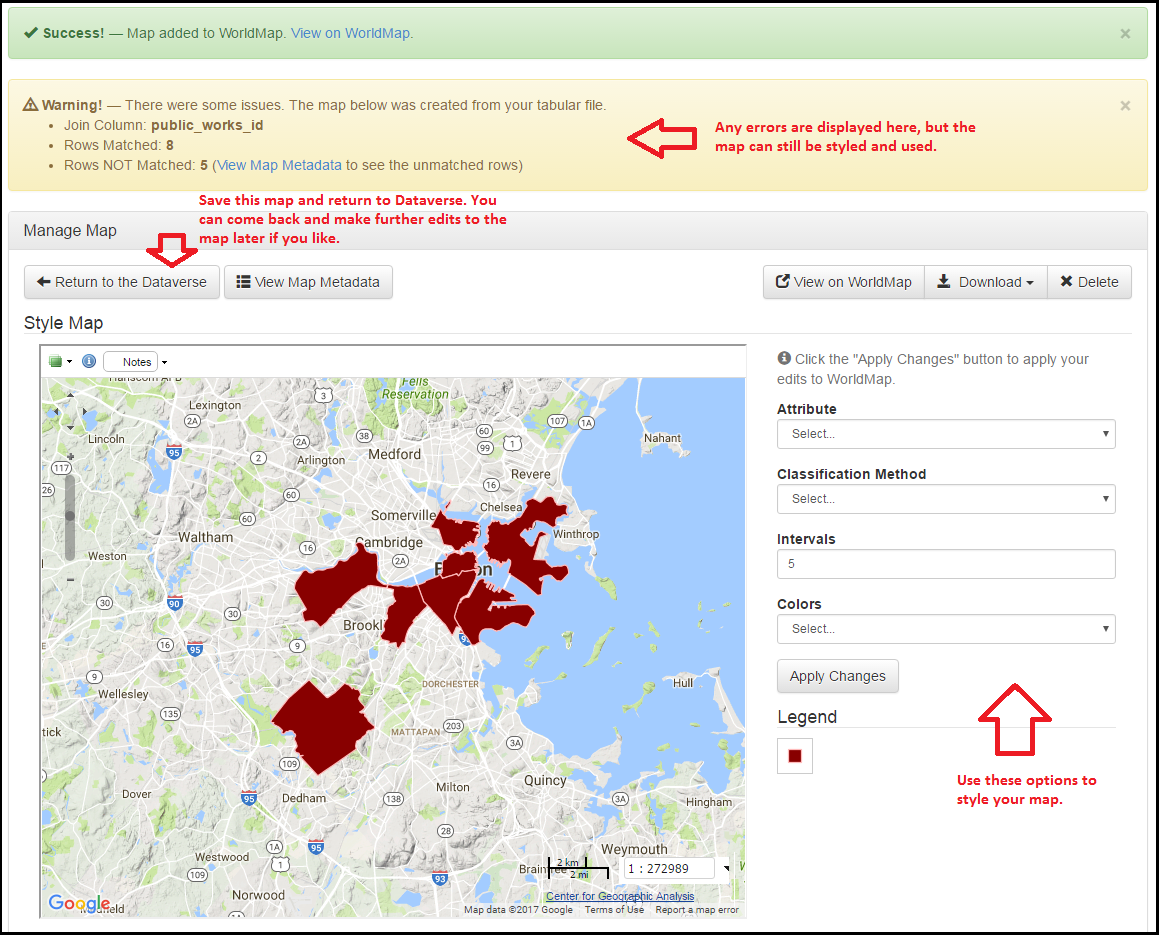Open the Colors select menu
The width and height of the screenshot is (1159, 935).
pos(945,629)
